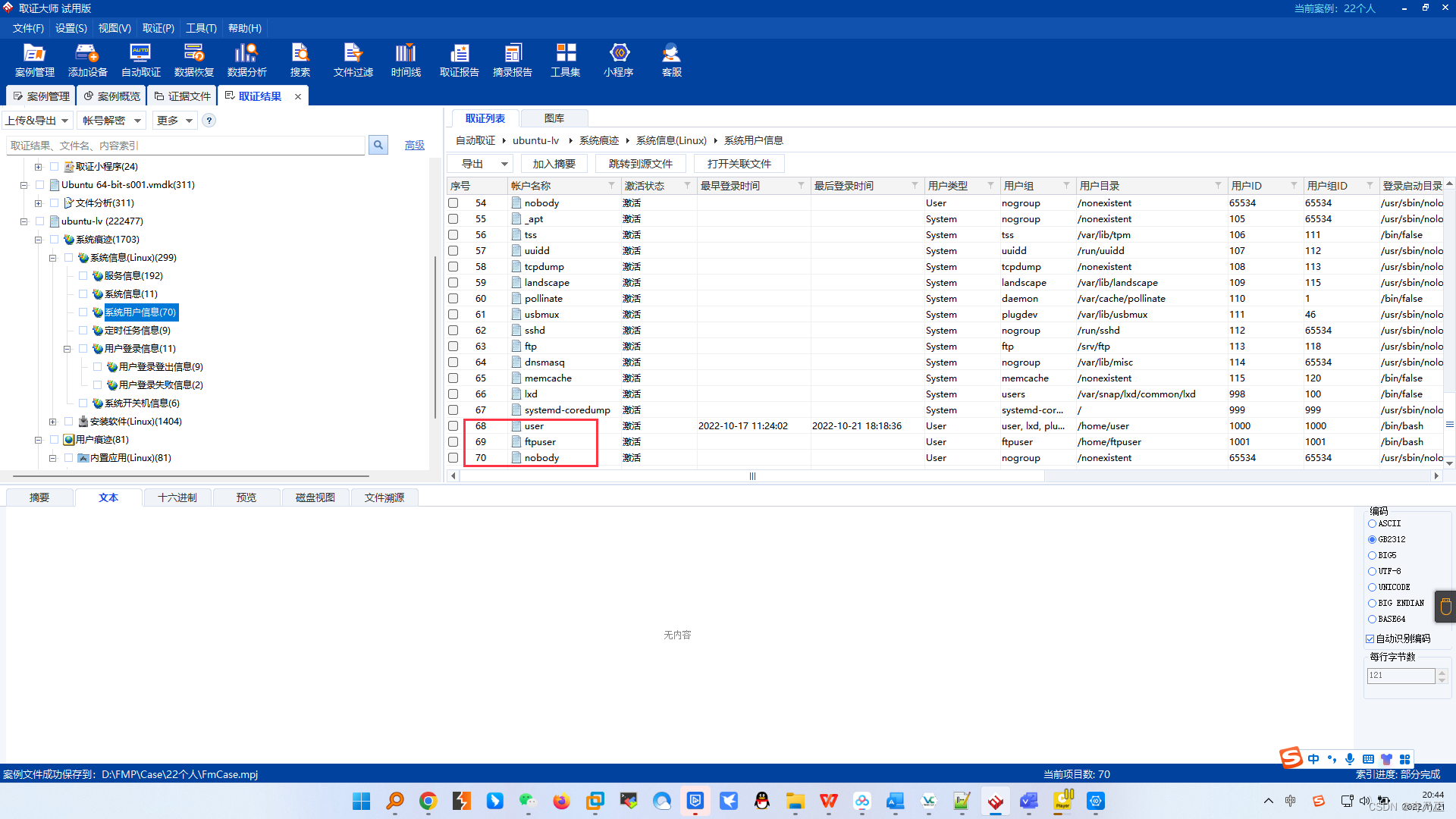Viewport: 1456px width, 819px height.
Task: Open the 摘录报告 tool
Action: coord(513,60)
